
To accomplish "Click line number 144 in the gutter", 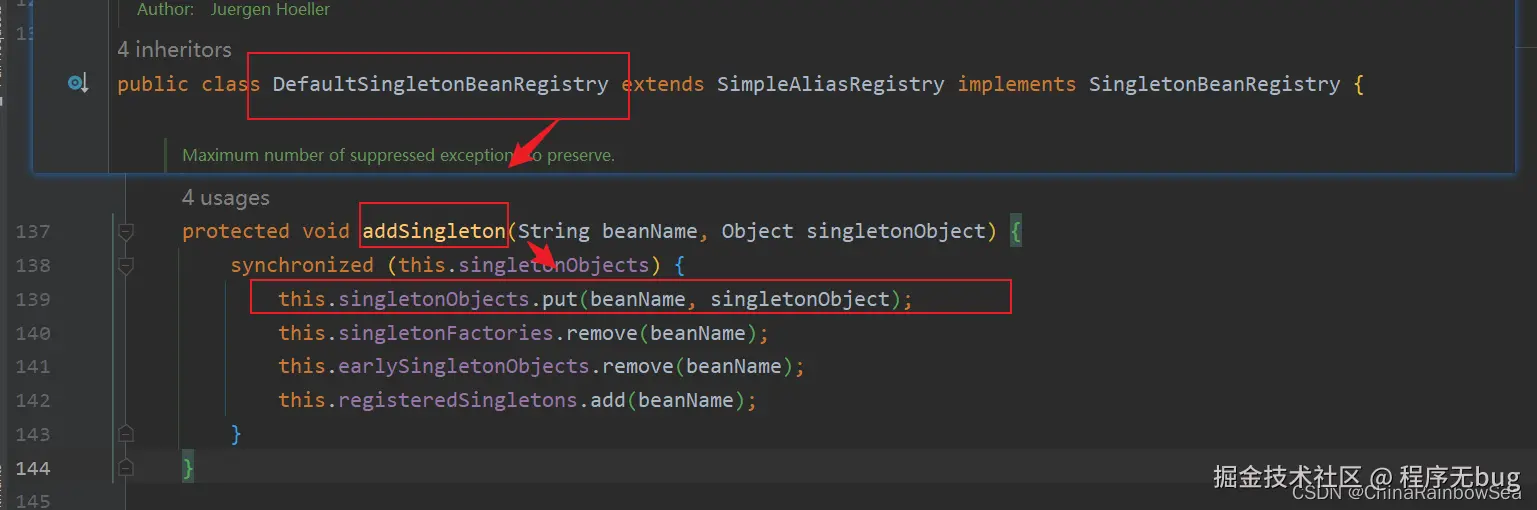I will 33,467.
